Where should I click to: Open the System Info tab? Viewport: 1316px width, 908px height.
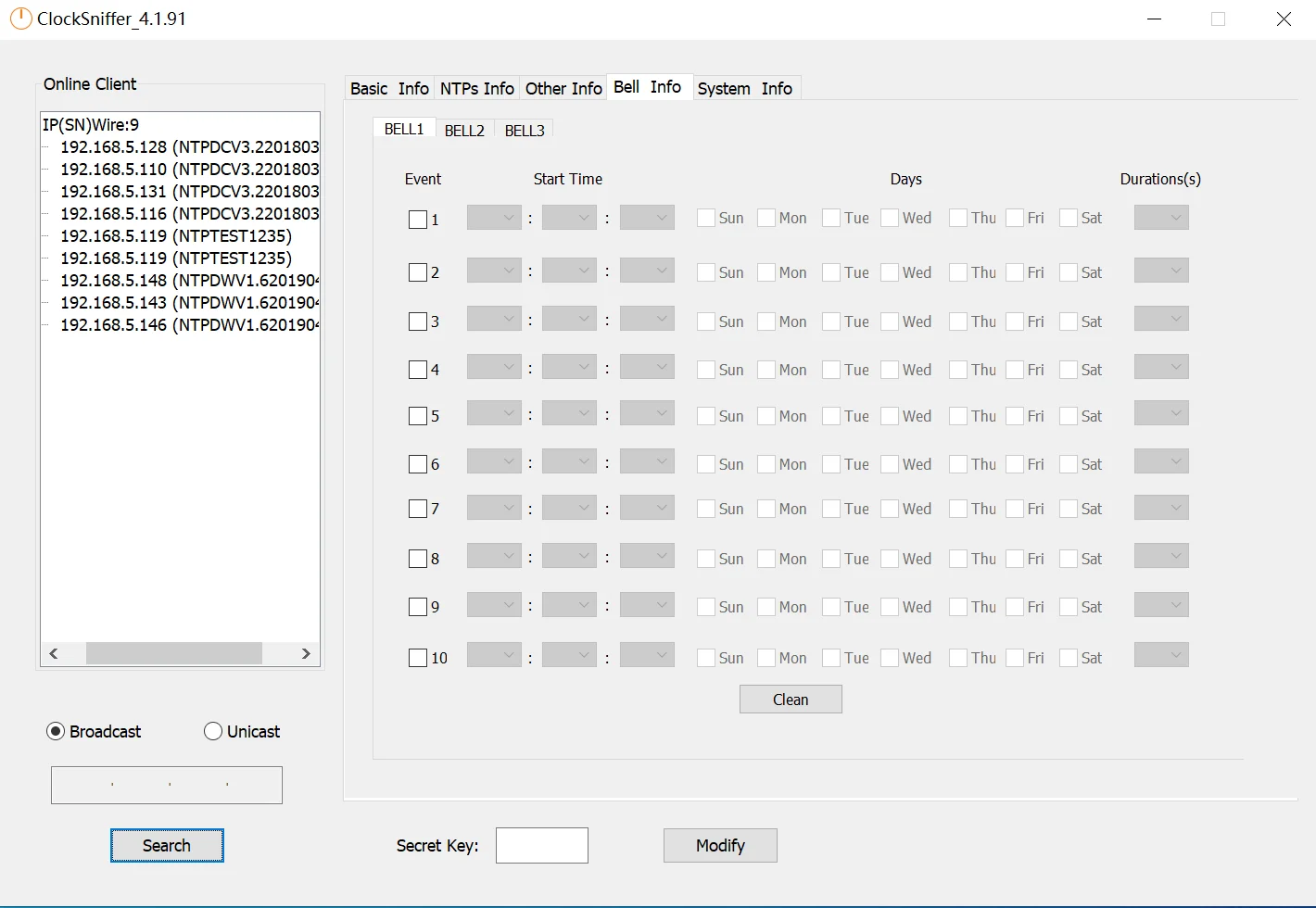(744, 89)
